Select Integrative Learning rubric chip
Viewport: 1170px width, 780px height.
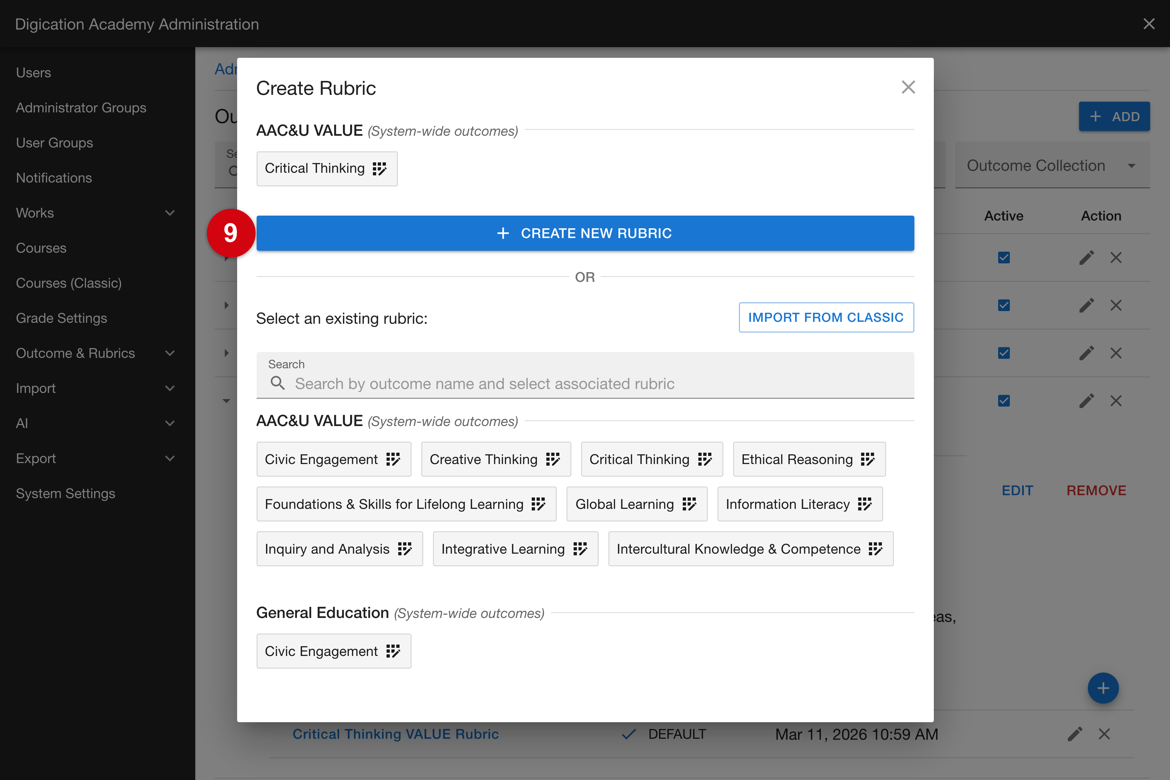pos(516,549)
